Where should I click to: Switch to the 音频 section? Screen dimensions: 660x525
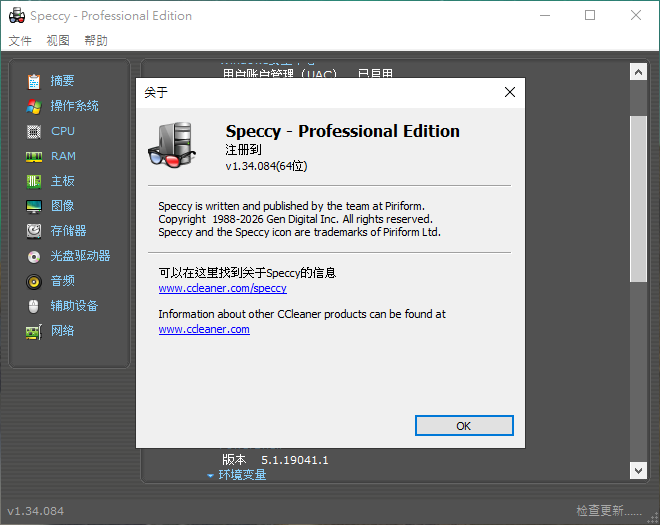pyautogui.click(x=63, y=280)
